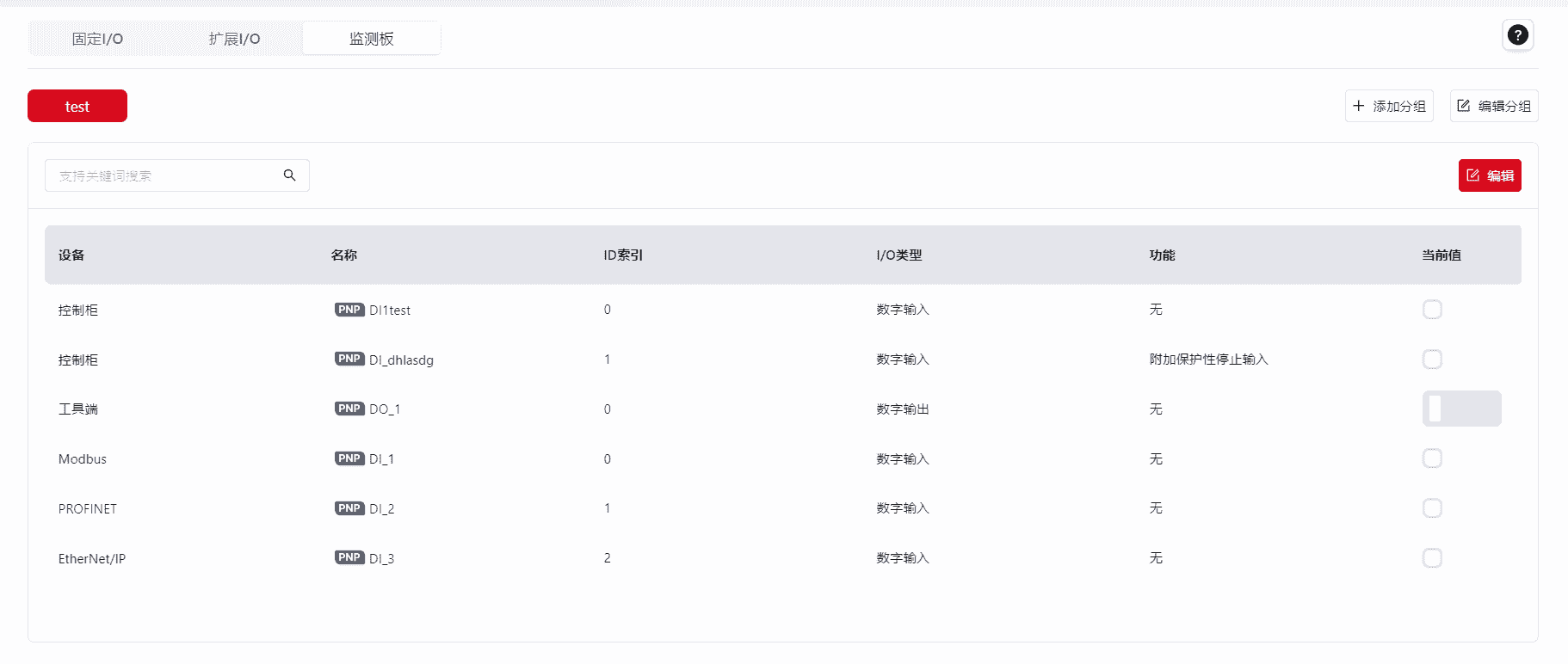
Task: Click the search magnifier icon
Action: pos(289,175)
